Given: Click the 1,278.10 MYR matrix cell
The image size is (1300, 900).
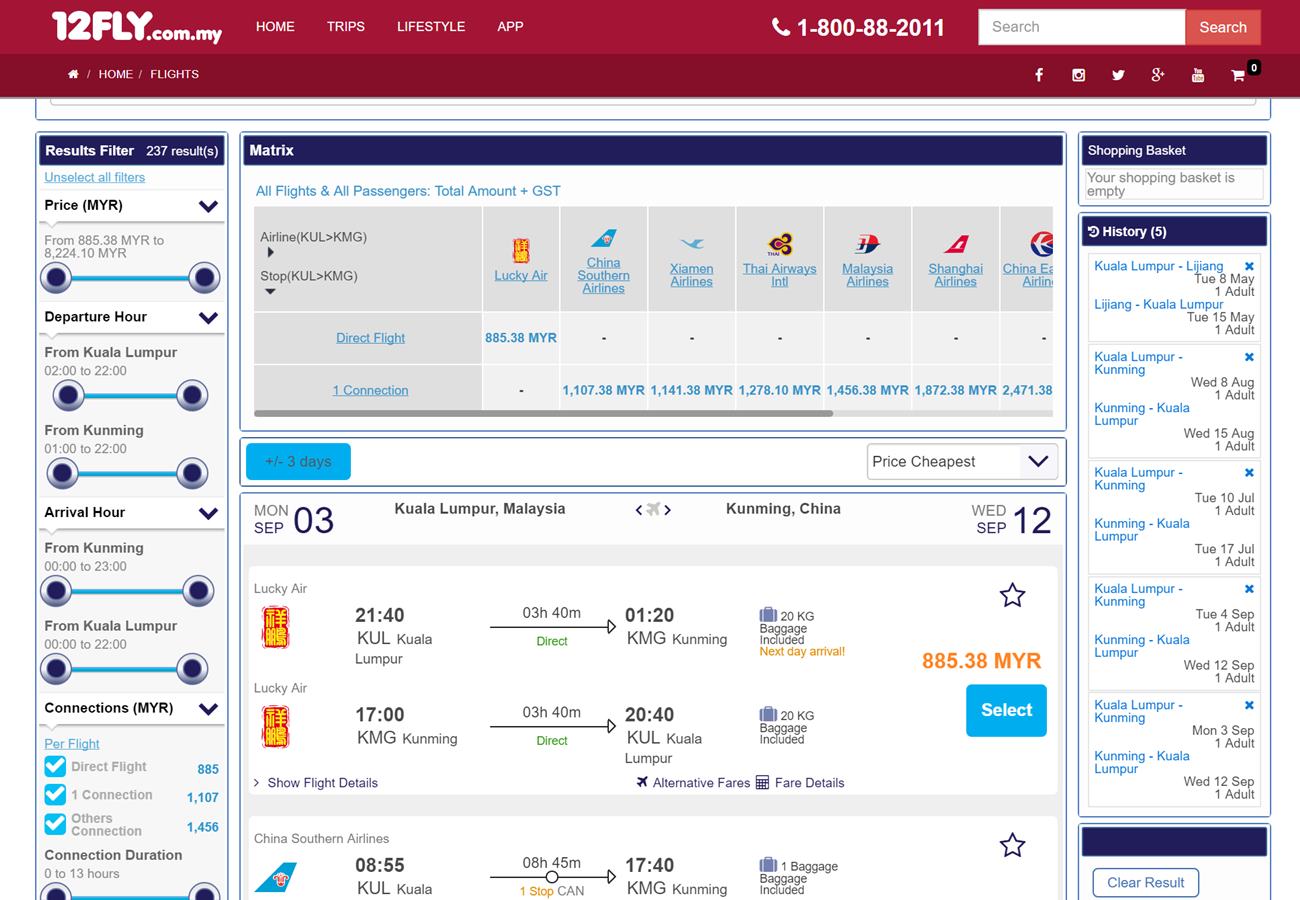Looking at the screenshot, I should click(779, 390).
